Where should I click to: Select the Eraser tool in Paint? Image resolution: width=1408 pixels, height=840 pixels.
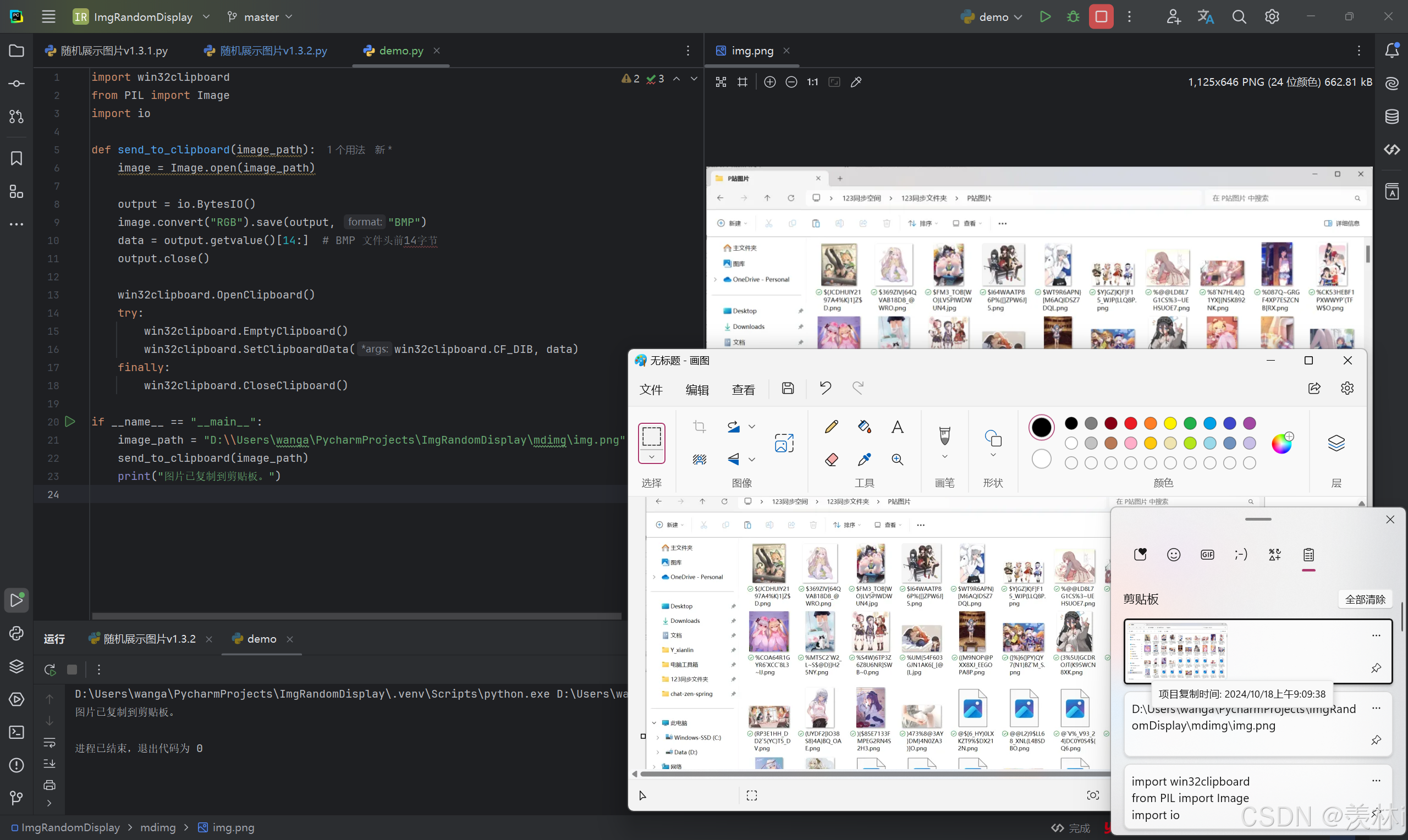831,460
